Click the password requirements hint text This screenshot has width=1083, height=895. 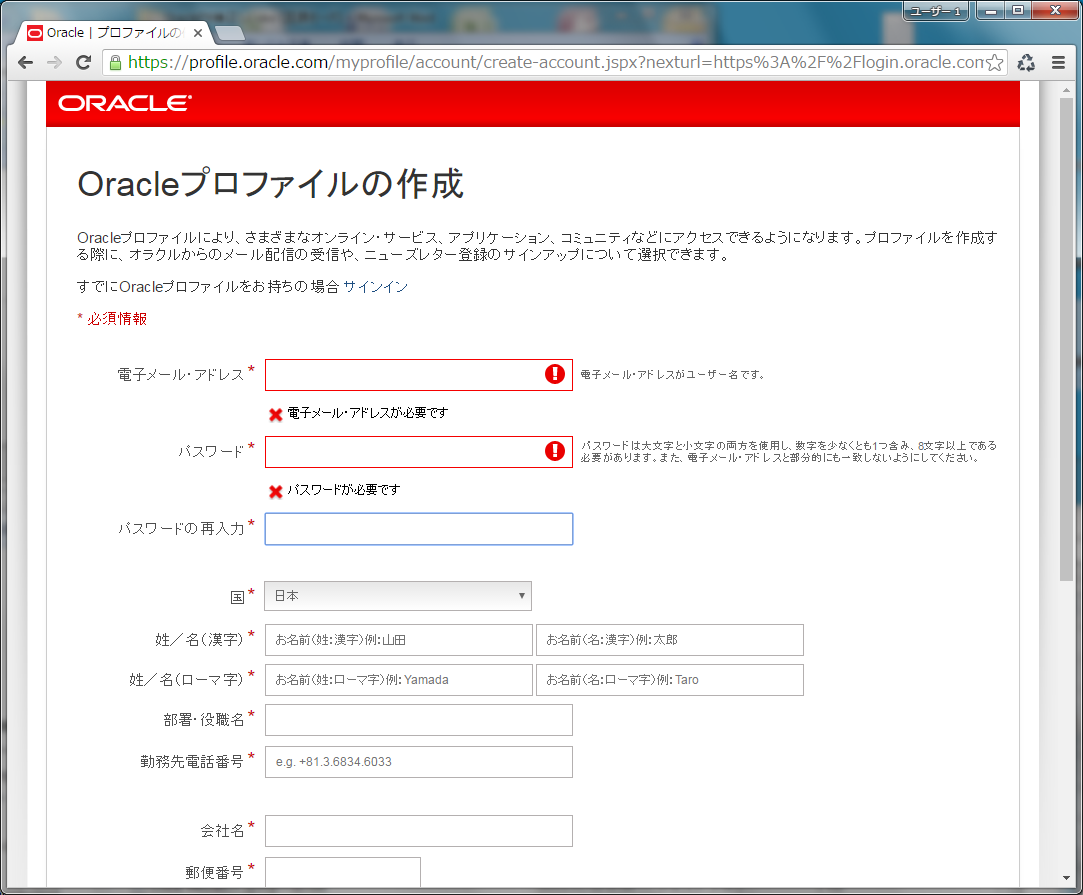pyautogui.click(x=788, y=452)
